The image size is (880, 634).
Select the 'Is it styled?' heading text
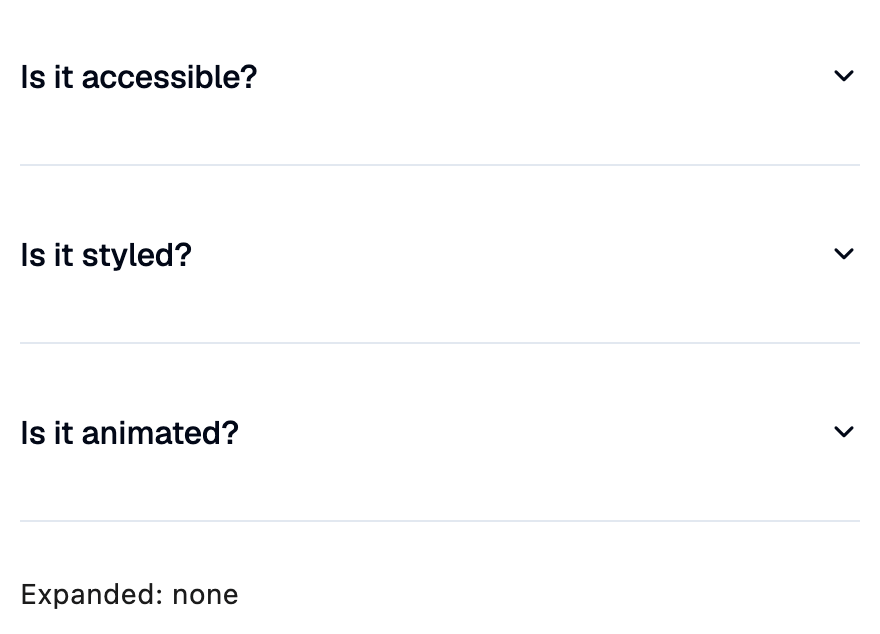[x=106, y=255]
